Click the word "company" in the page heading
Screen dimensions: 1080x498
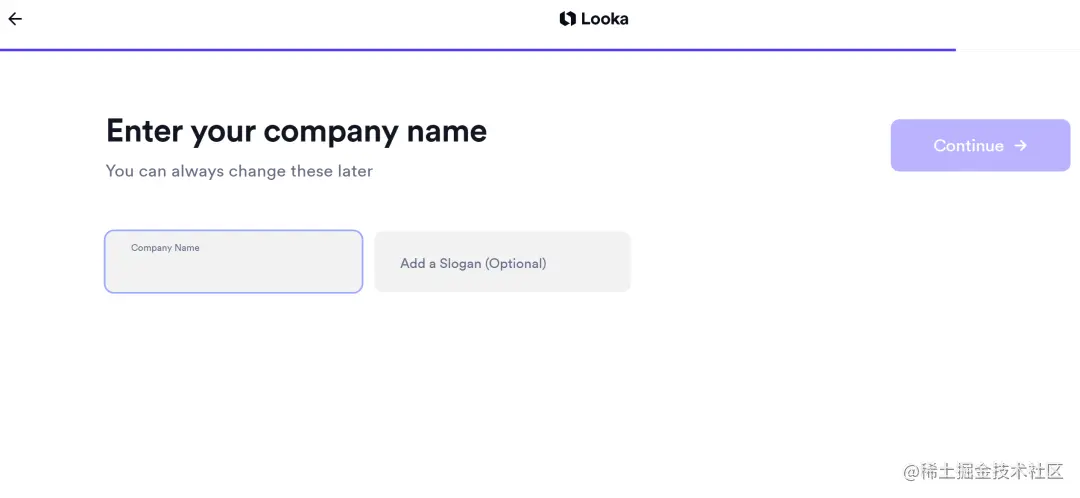[331, 131]
